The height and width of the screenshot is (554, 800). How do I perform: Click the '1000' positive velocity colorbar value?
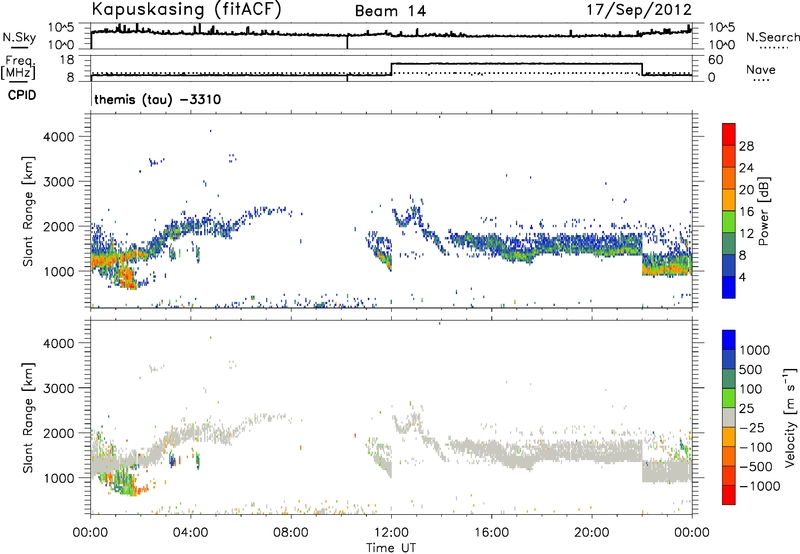point(755,350)
